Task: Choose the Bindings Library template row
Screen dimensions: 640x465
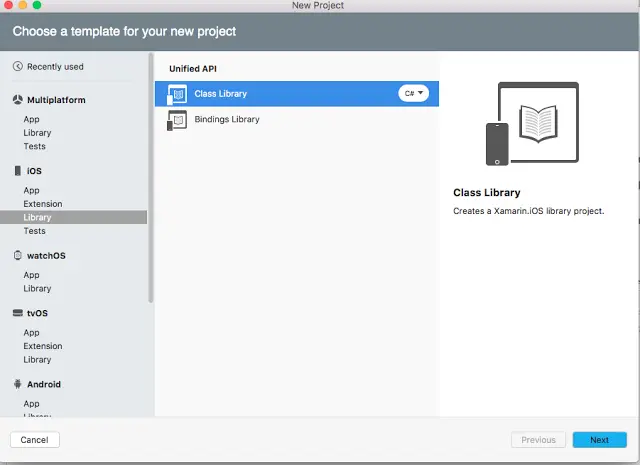Action: [297, 120]
